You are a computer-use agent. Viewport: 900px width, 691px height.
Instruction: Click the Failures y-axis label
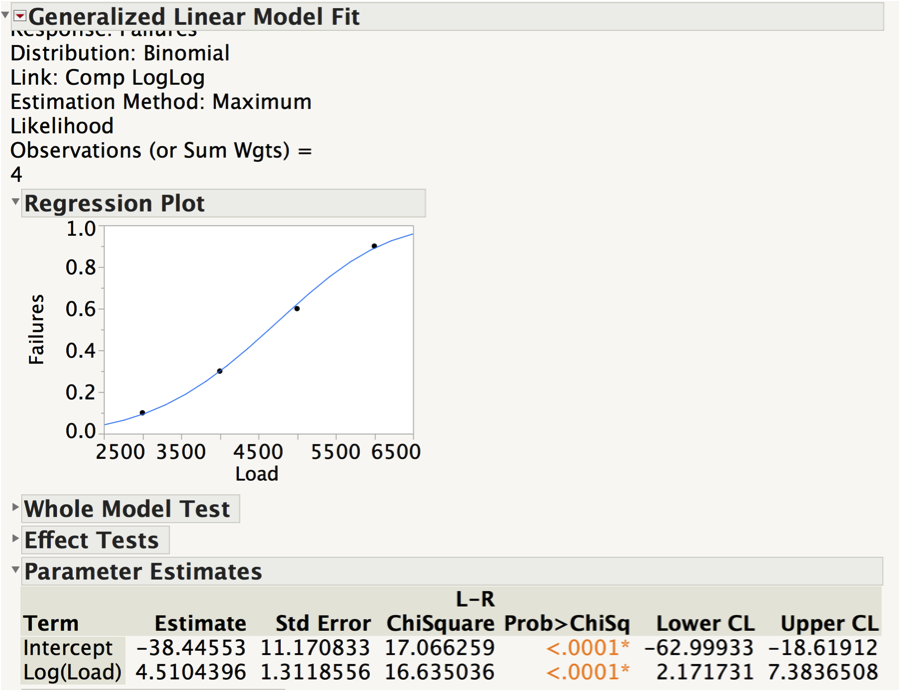[x=38, y=329]
